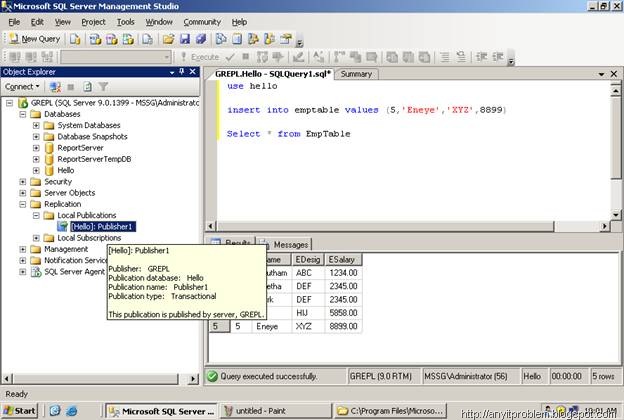Viewport: 624px width, 420px height.
Task: Click the Disconnect icon in Object Explorer toolbar
Action: click(55, 86)
